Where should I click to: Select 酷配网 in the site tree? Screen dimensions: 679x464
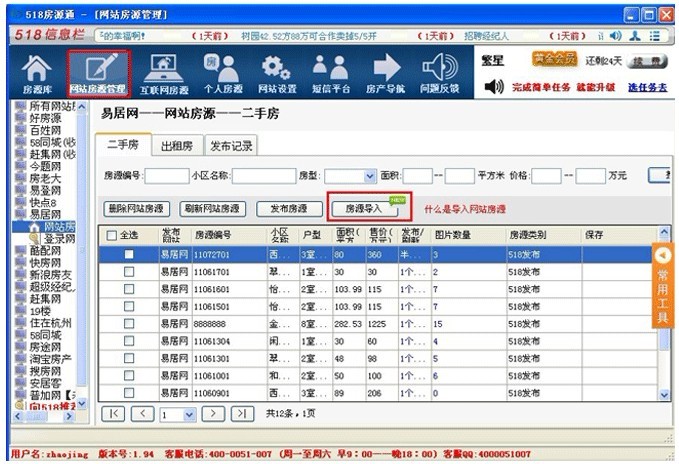click(x=45, y=251)
